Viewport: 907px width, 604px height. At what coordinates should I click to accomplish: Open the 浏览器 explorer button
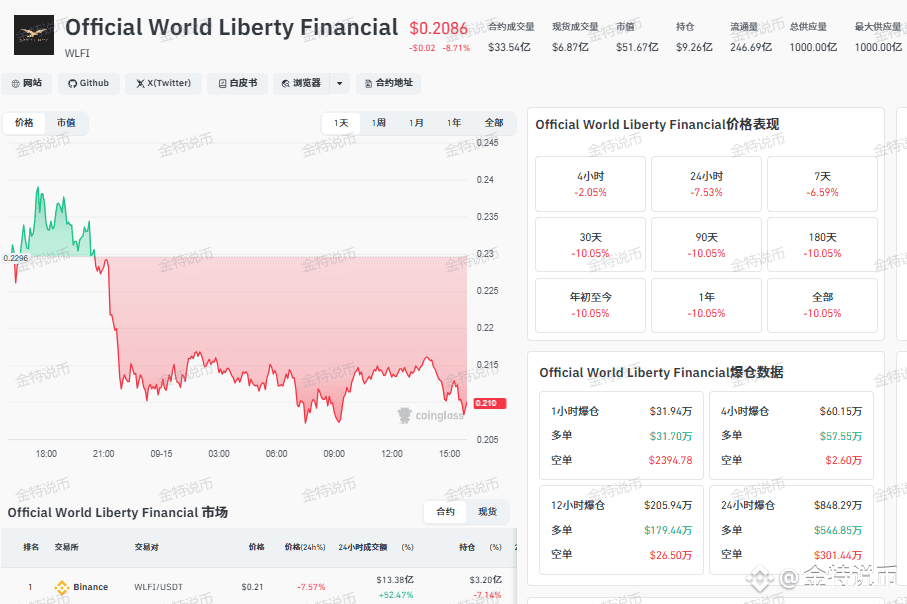pyautogui.click(x=301, y=83)
